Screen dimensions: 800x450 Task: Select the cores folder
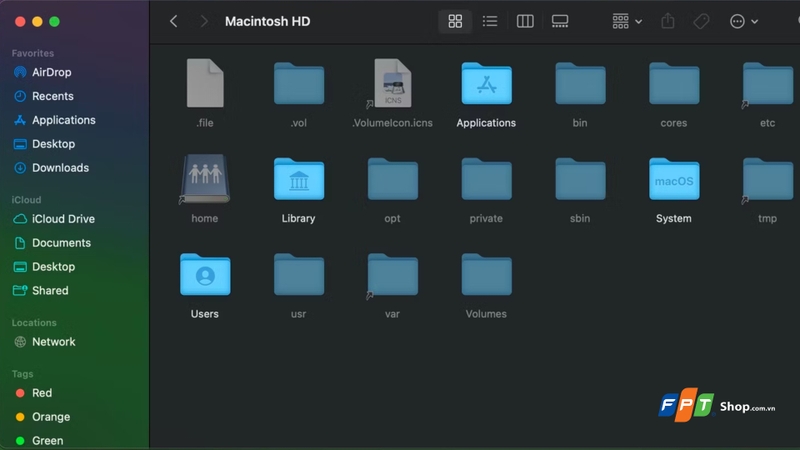pos(674,83)
